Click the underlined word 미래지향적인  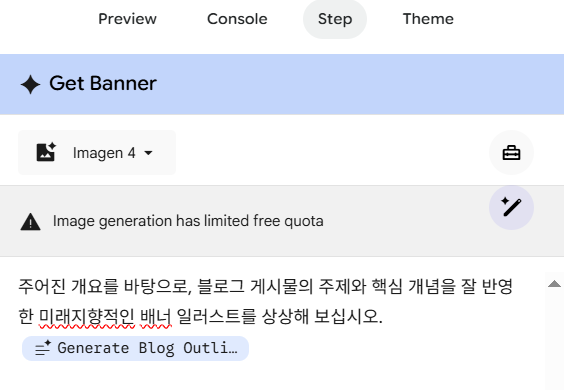(x=87, y=317)
